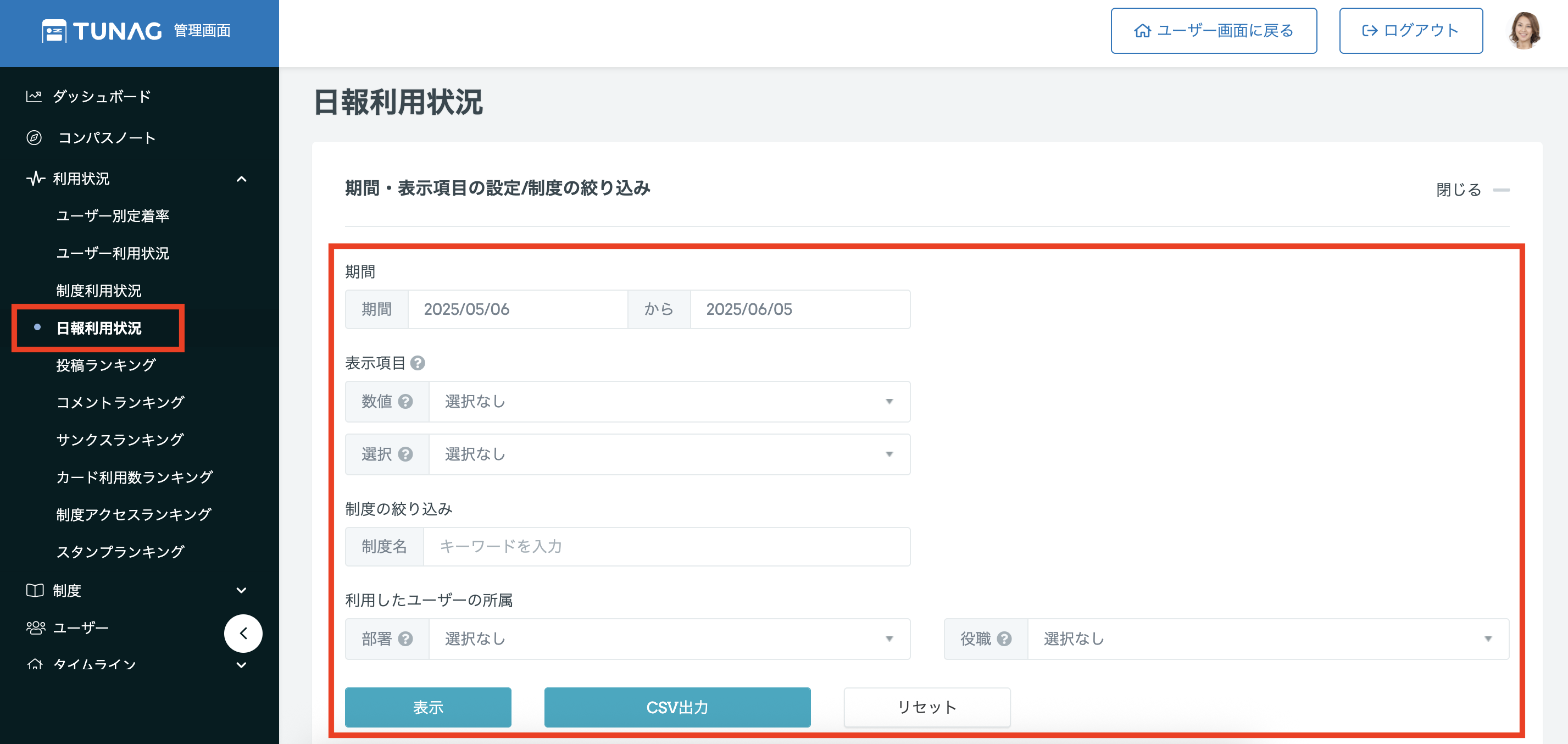Open コメントランキング in sidebar
Image resolution: width=1568 pixels, height=744 pixels.
[120, 402]
